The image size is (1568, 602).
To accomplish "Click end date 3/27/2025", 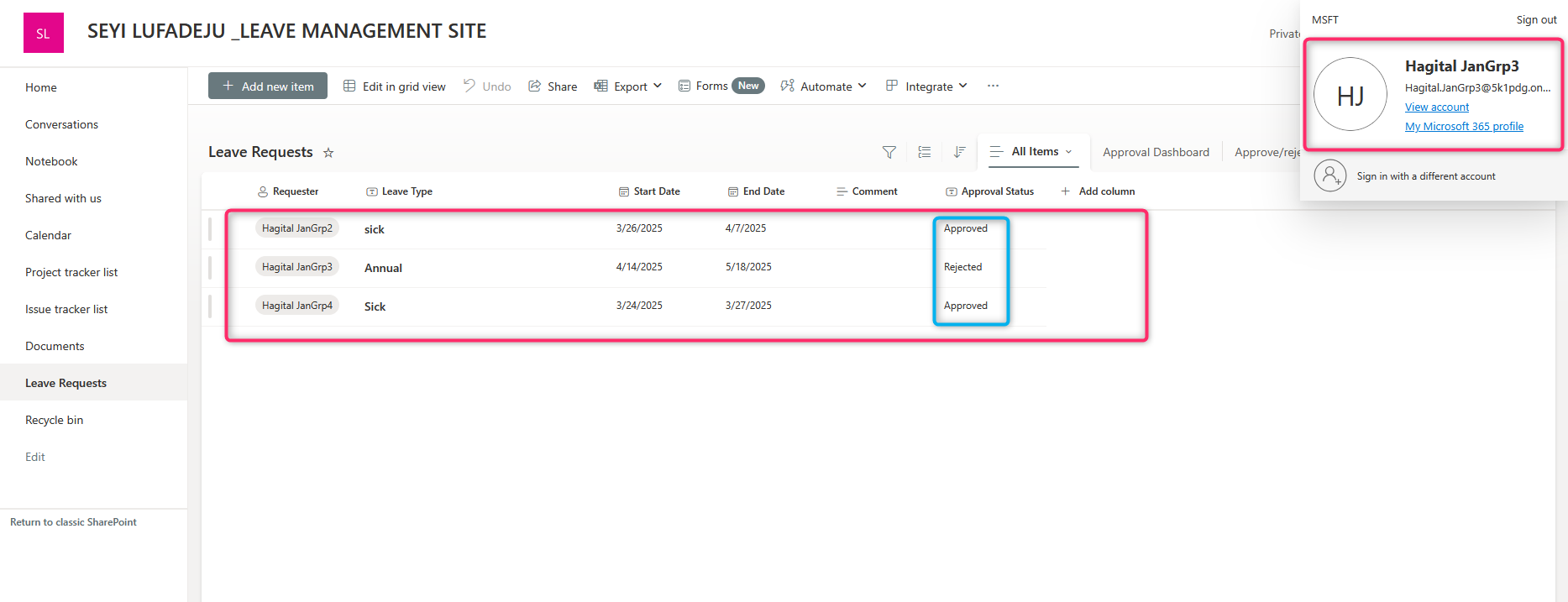I will [x=748, y=306].
